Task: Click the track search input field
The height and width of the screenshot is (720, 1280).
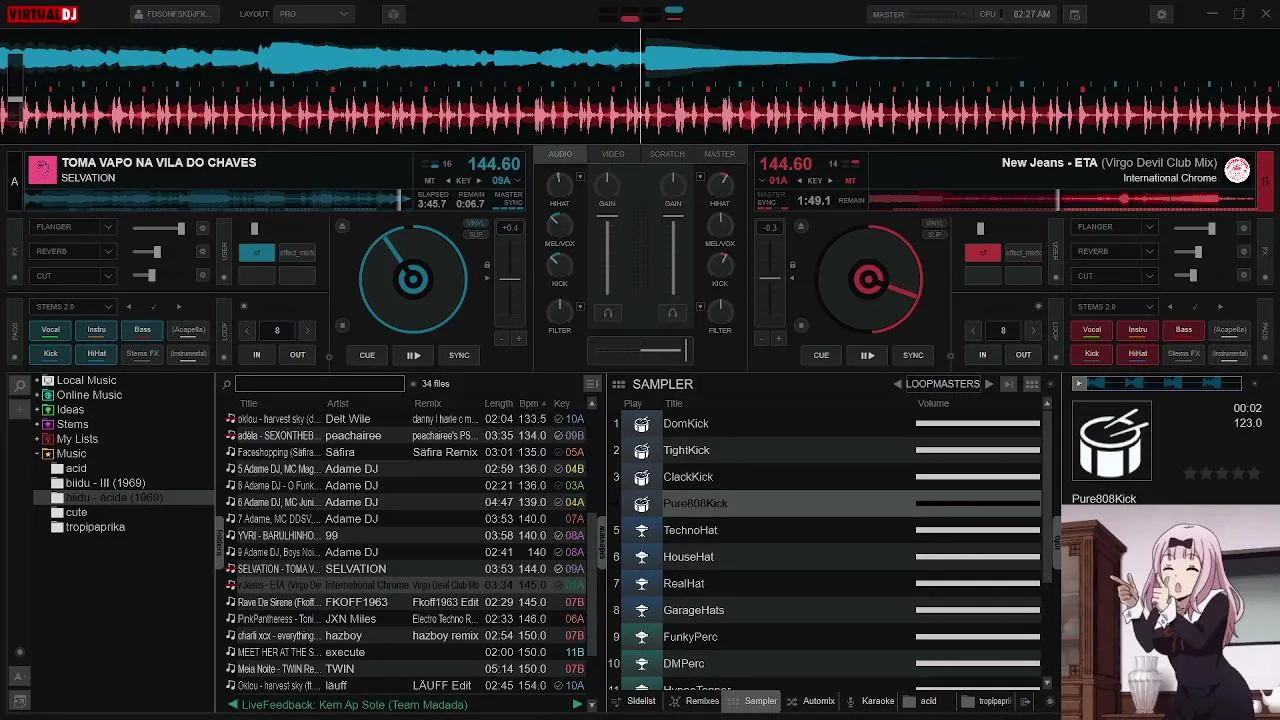Action: [320, 384]
